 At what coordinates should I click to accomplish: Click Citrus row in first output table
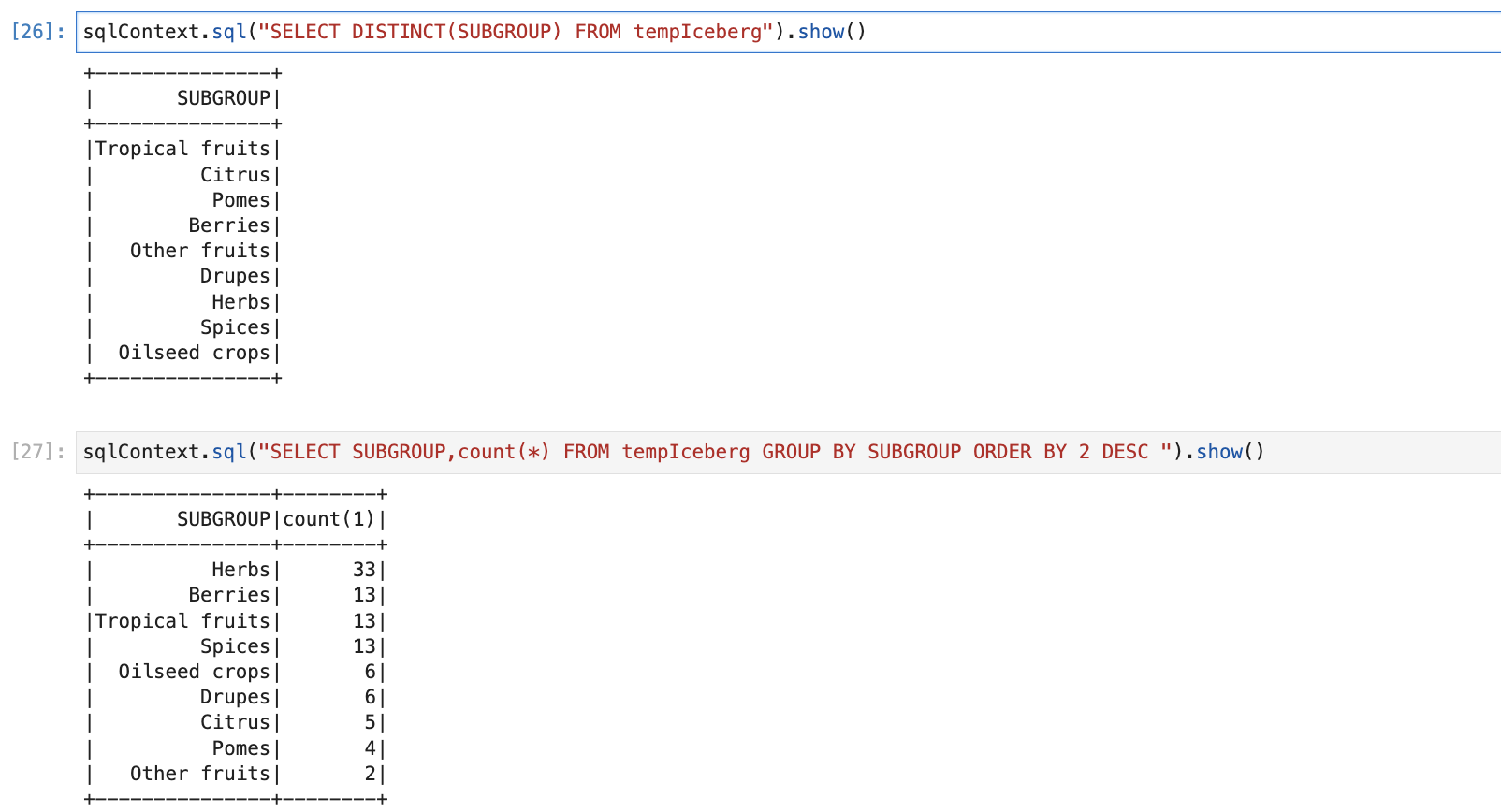coord(234,175)
